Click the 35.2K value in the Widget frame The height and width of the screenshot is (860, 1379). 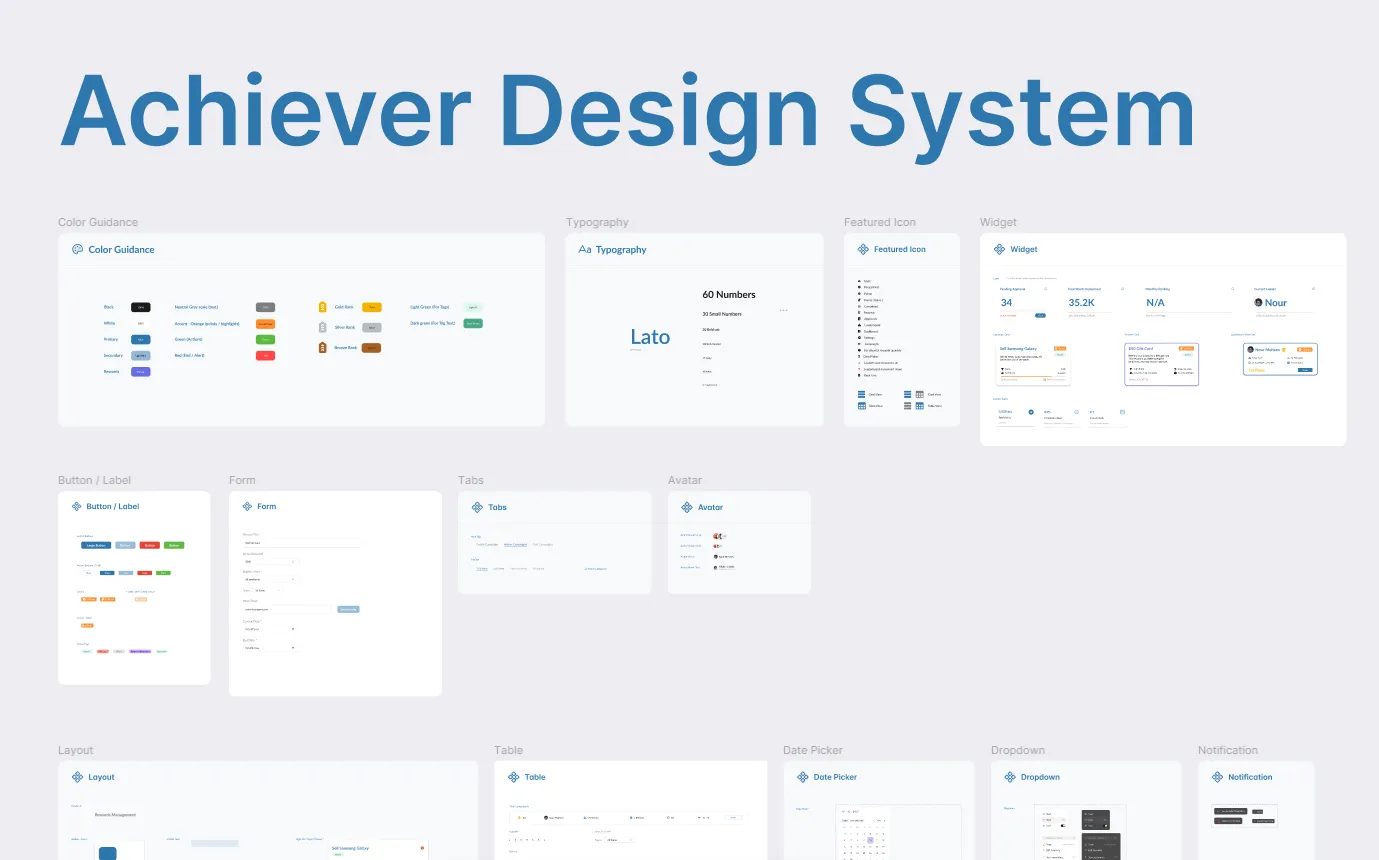pyautogui.click(x=1081, y=302)
